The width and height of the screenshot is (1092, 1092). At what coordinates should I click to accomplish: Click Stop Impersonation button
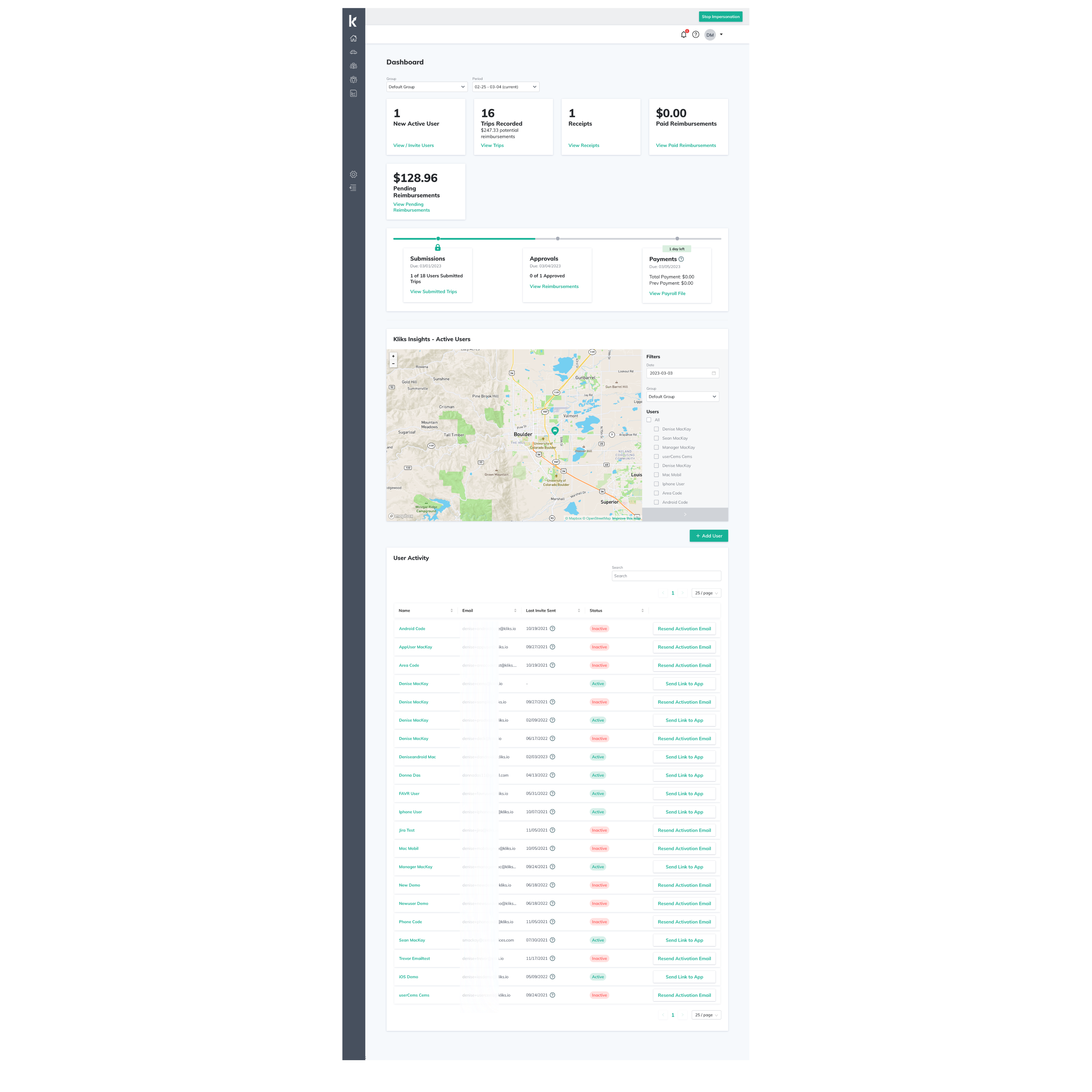[720, 17]
